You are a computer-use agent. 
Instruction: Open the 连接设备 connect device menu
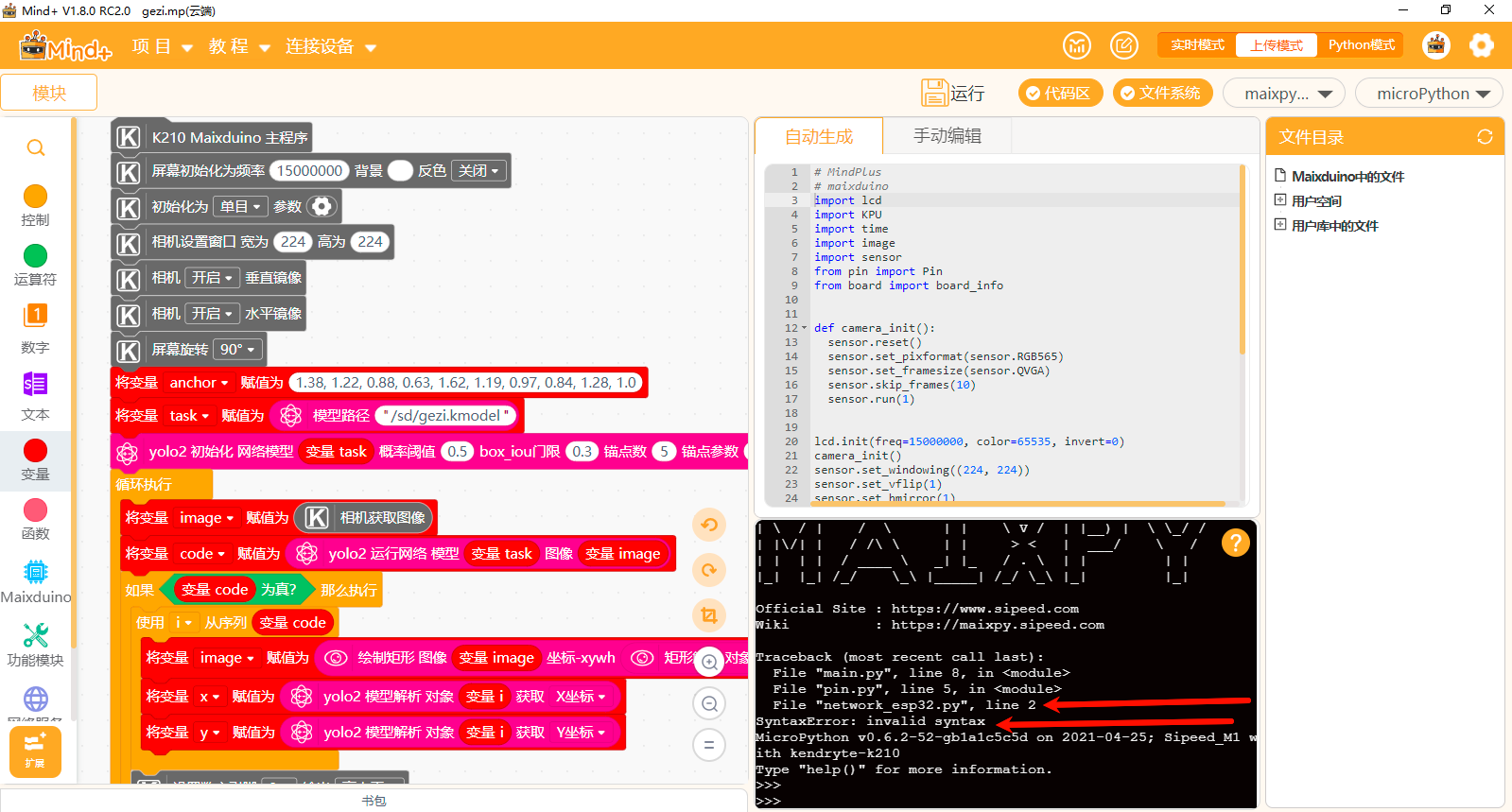[x=331, y=46]
